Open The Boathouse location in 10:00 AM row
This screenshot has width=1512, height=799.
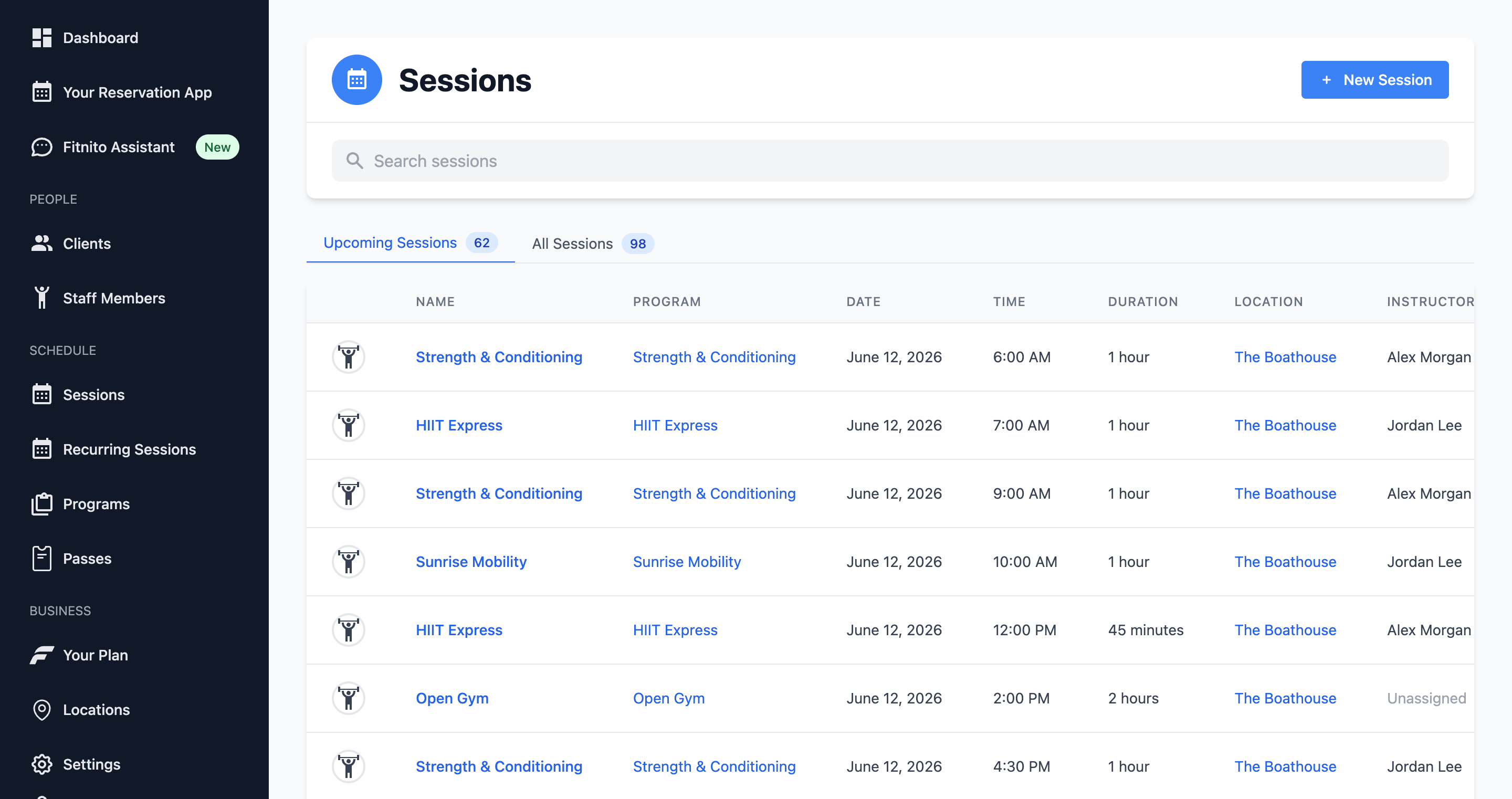point(1285,561)
